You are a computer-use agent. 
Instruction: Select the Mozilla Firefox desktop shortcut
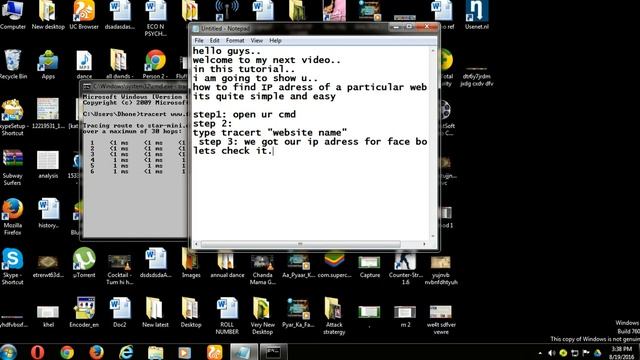[13, 217]
